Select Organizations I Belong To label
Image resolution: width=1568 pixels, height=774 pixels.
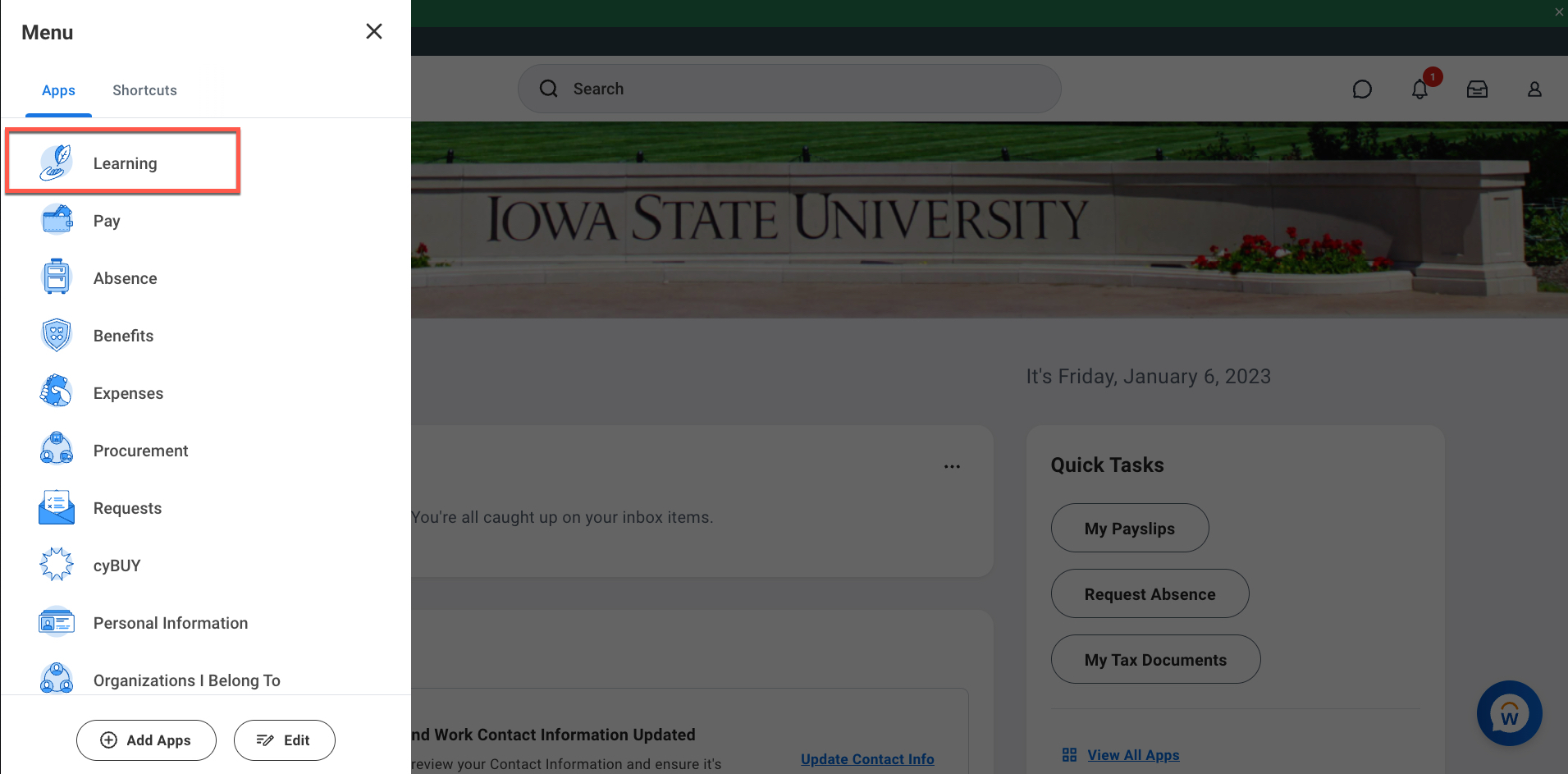(x=187, y=680)
